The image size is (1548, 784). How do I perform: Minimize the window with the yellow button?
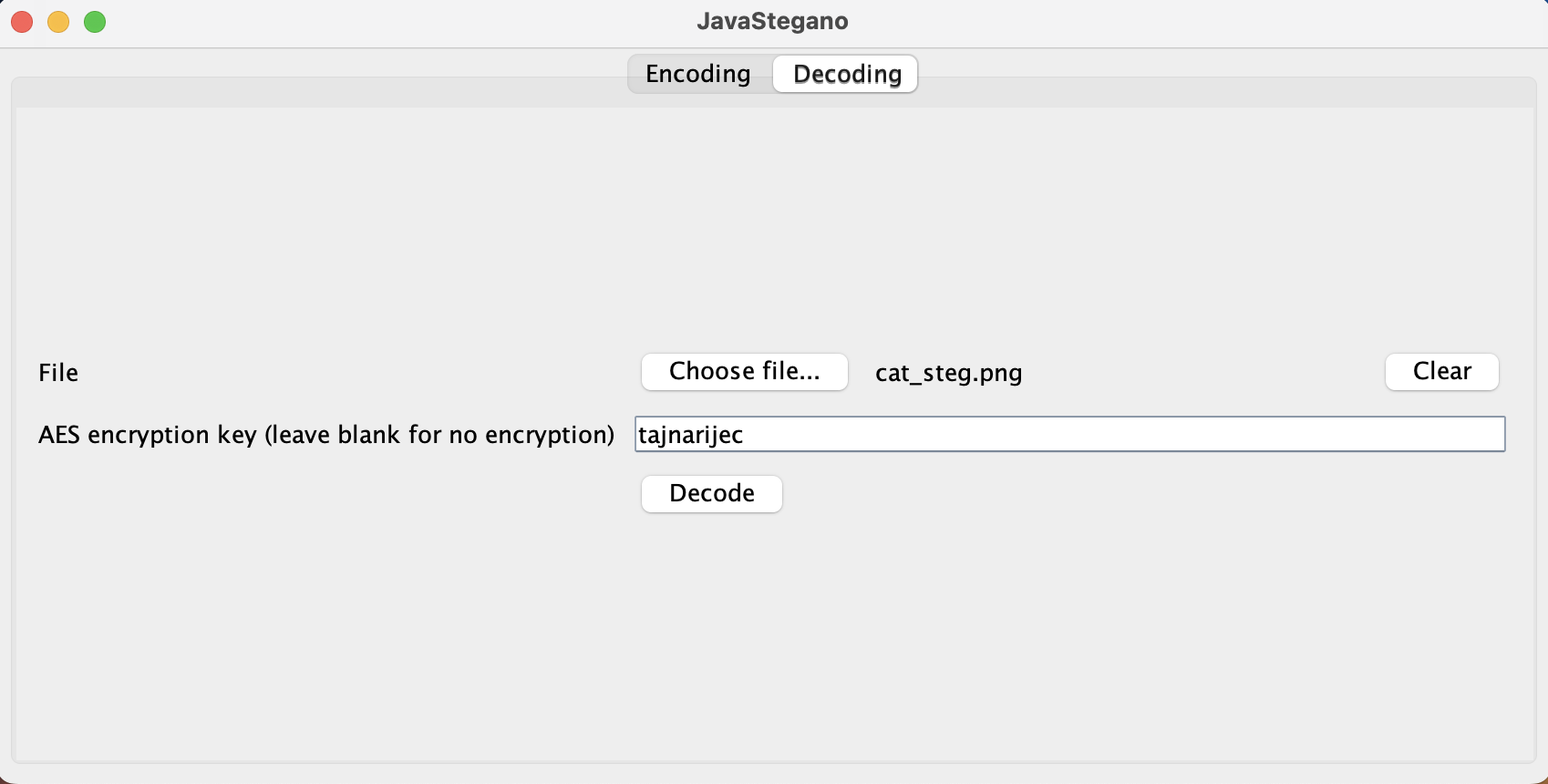tap(58, 22)
